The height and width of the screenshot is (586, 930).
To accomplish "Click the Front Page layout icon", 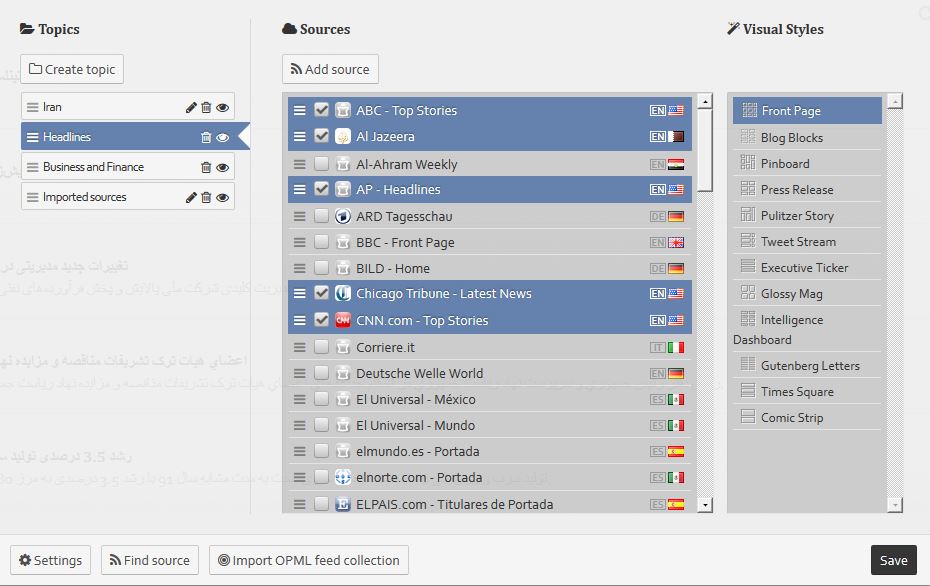I will click(x=750, y=110).
